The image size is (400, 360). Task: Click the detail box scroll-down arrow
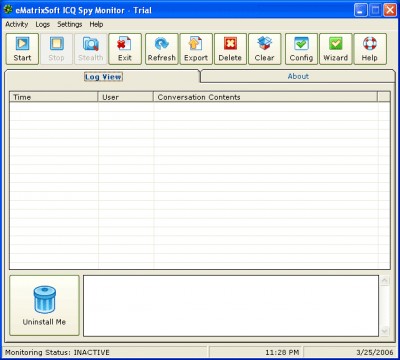(x=384, y=331)
